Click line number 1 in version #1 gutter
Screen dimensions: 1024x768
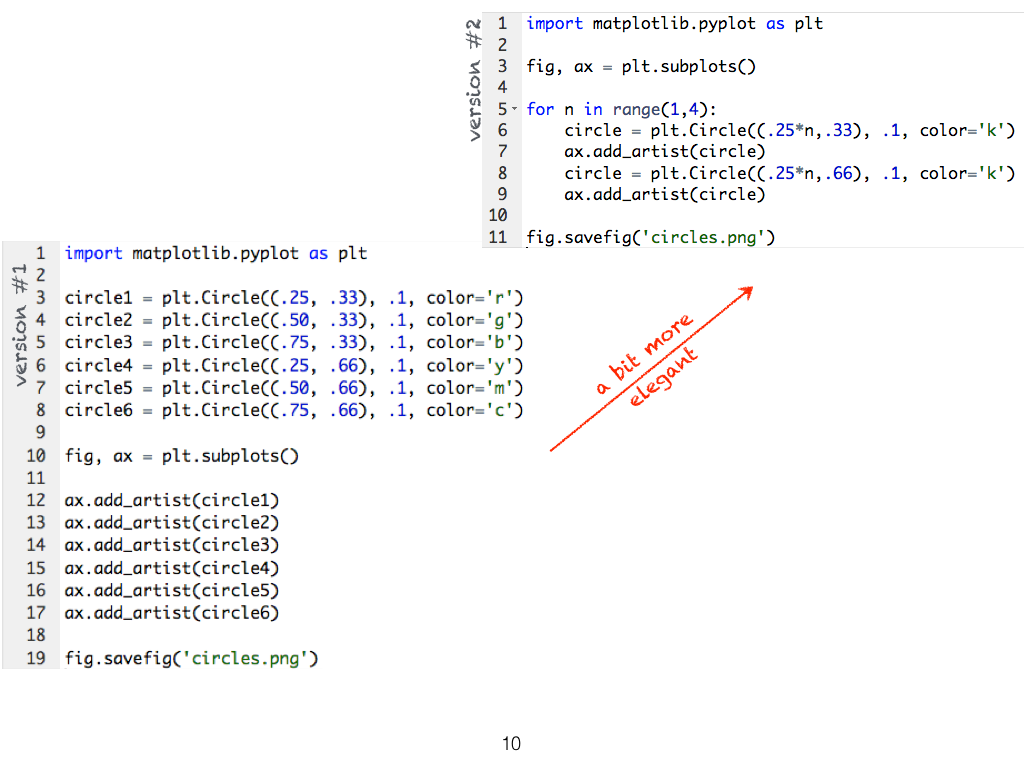pos(41,254)
